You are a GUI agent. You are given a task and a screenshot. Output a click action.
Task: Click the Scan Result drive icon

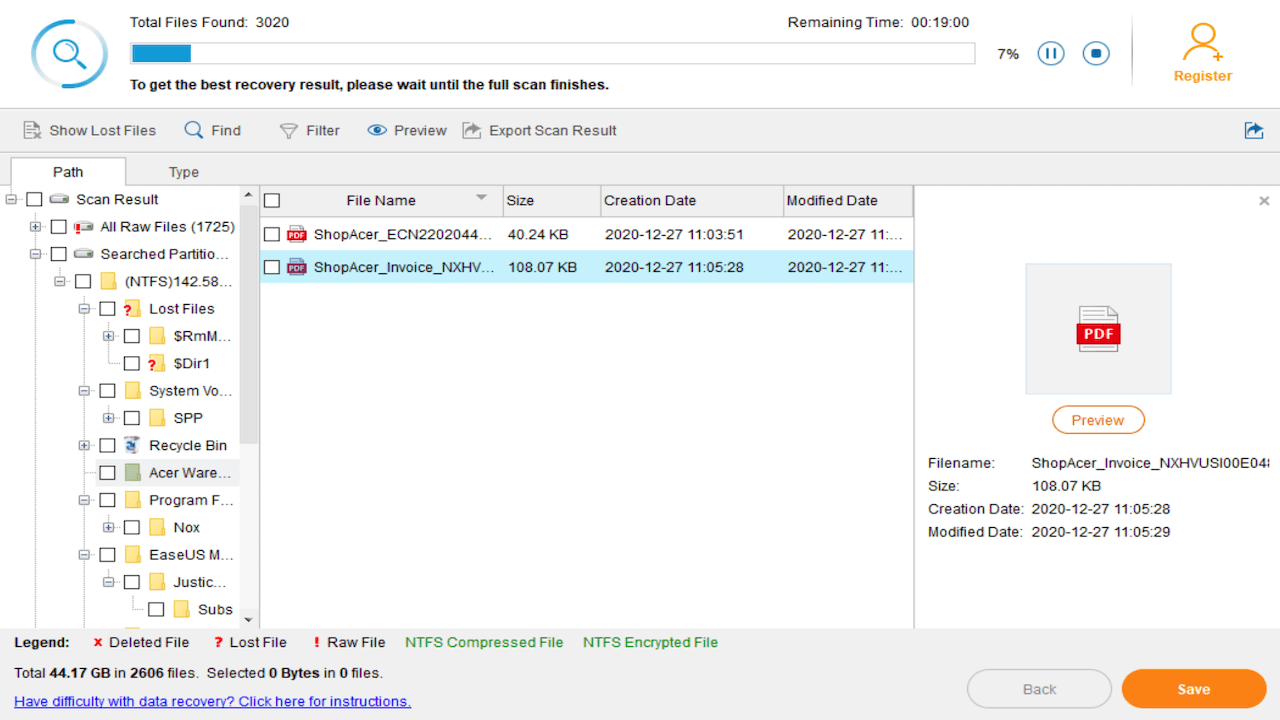click(59, 199)
